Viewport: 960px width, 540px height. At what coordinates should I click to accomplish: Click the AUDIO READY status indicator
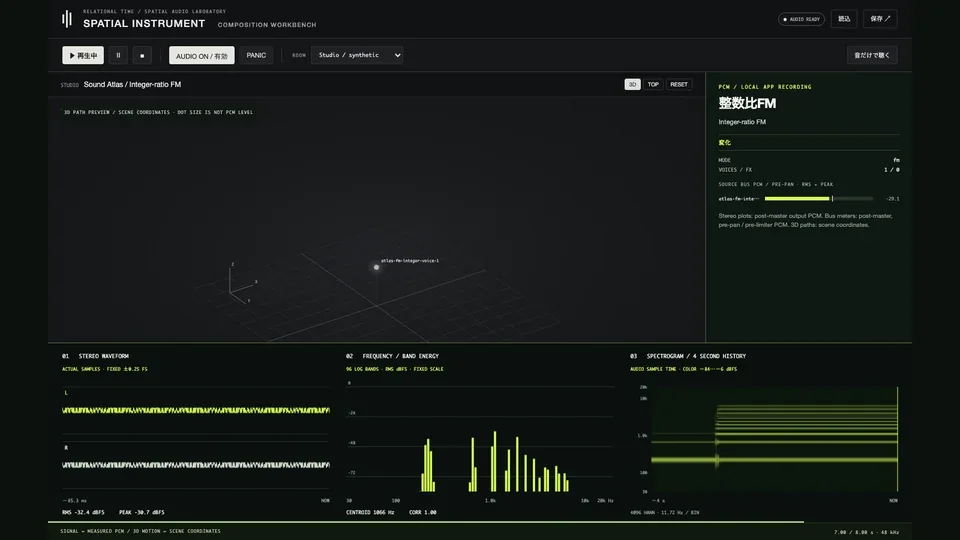[x=801, y=19]
